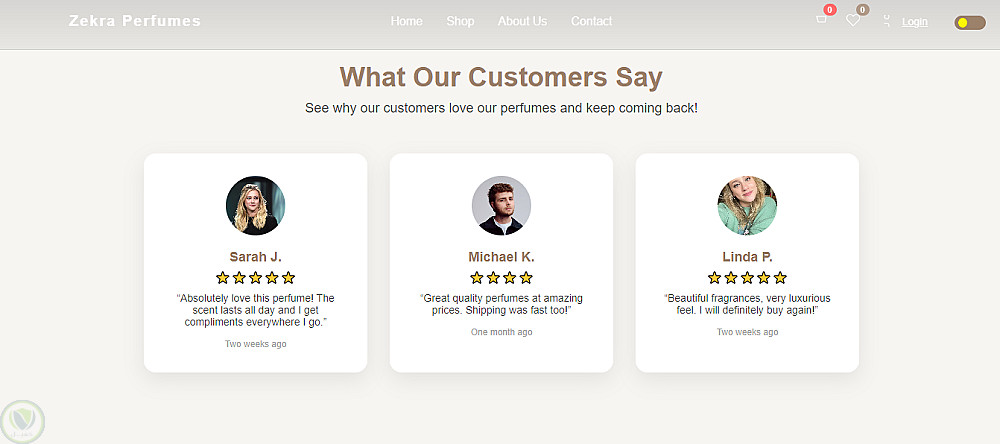Click the user account icon beside Login
This screenshot has width=1000, height=444.
point(886,21)
